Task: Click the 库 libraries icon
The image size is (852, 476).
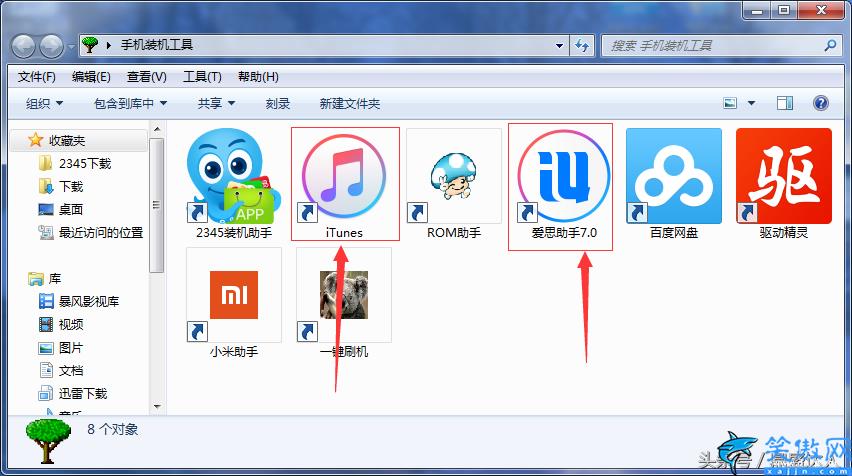Action: click(x=36, y=279)
